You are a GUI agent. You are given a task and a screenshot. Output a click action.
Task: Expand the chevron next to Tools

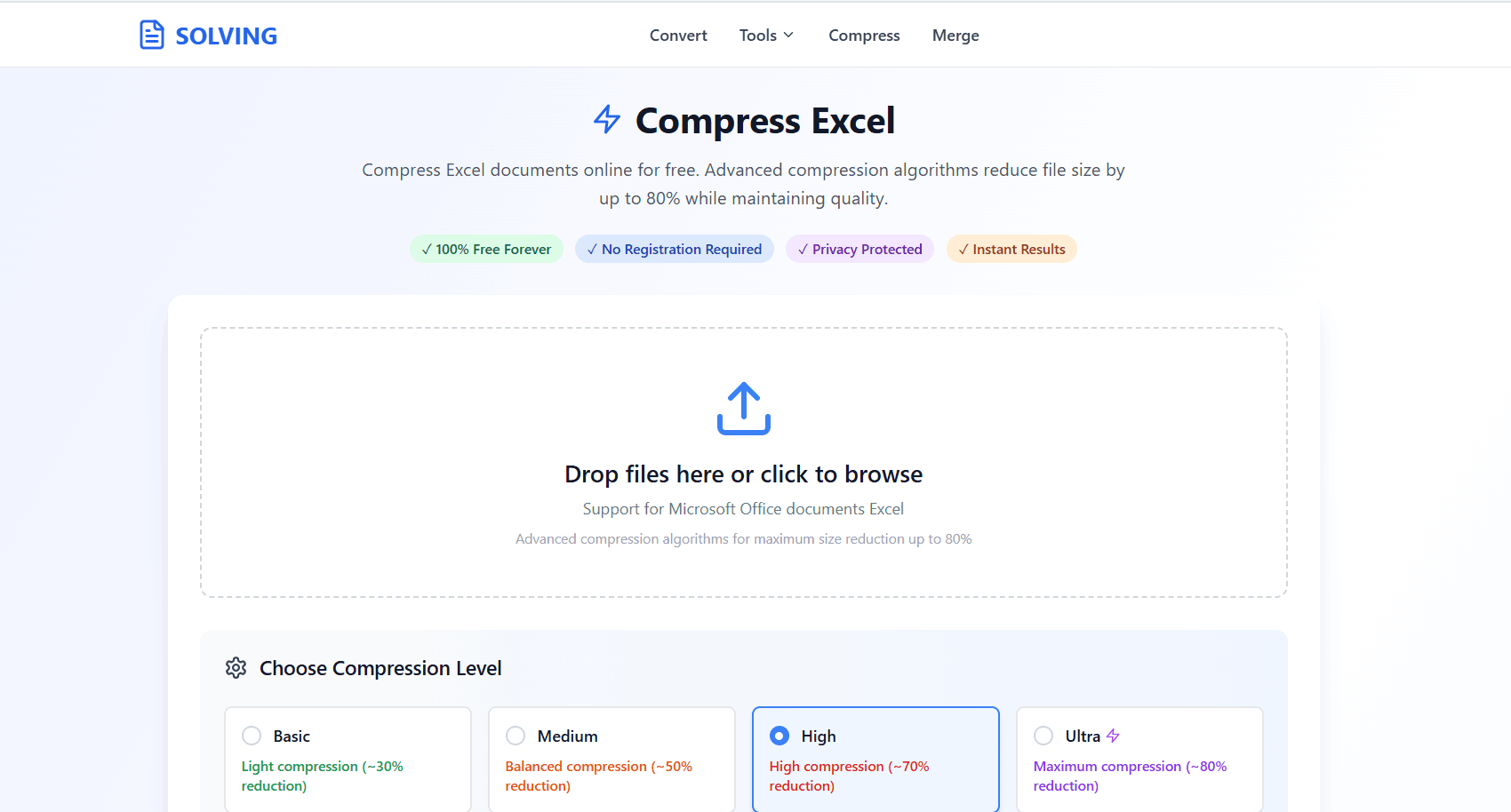[789, 36]
